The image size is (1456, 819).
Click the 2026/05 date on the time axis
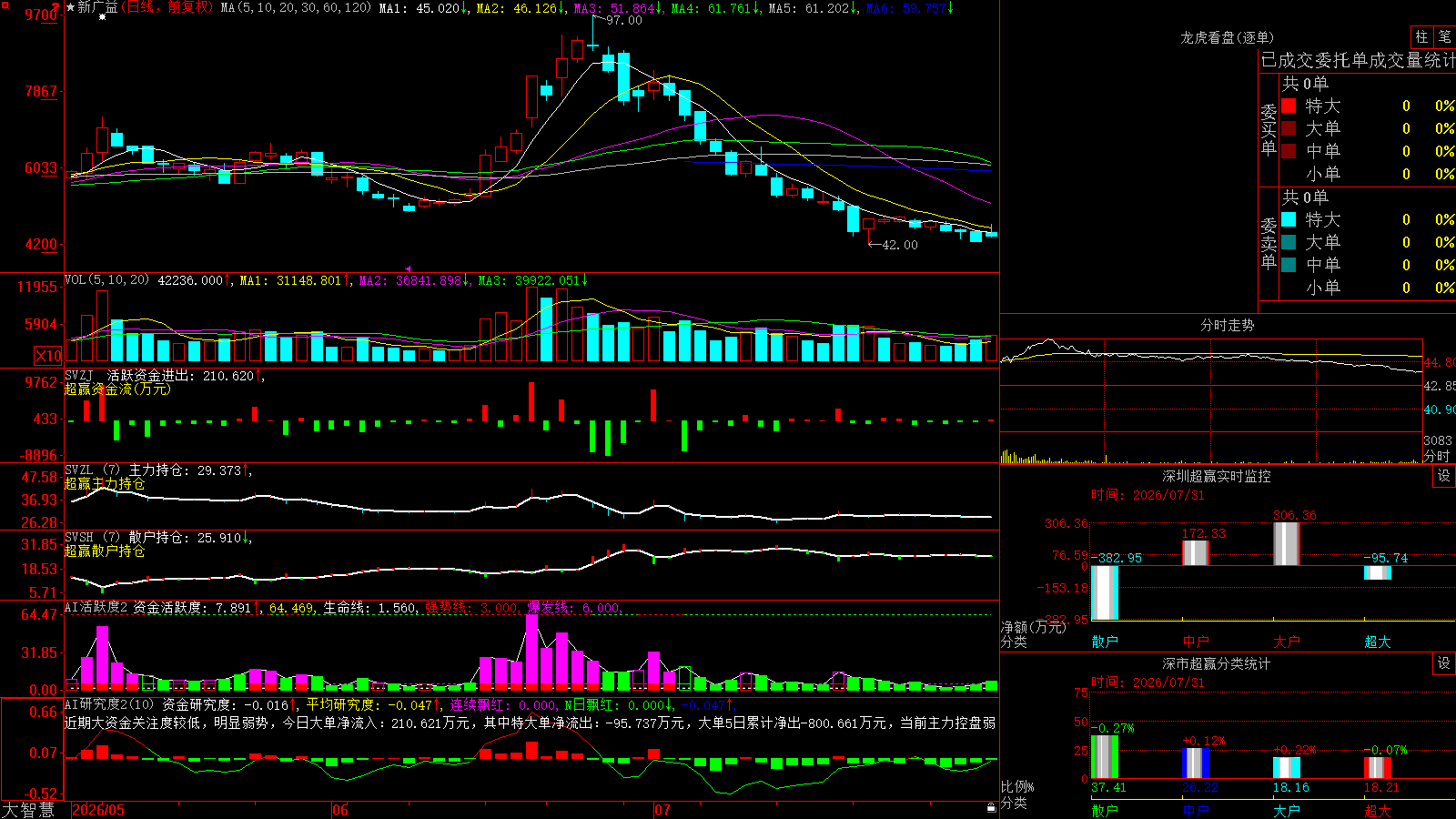(98, 810)
